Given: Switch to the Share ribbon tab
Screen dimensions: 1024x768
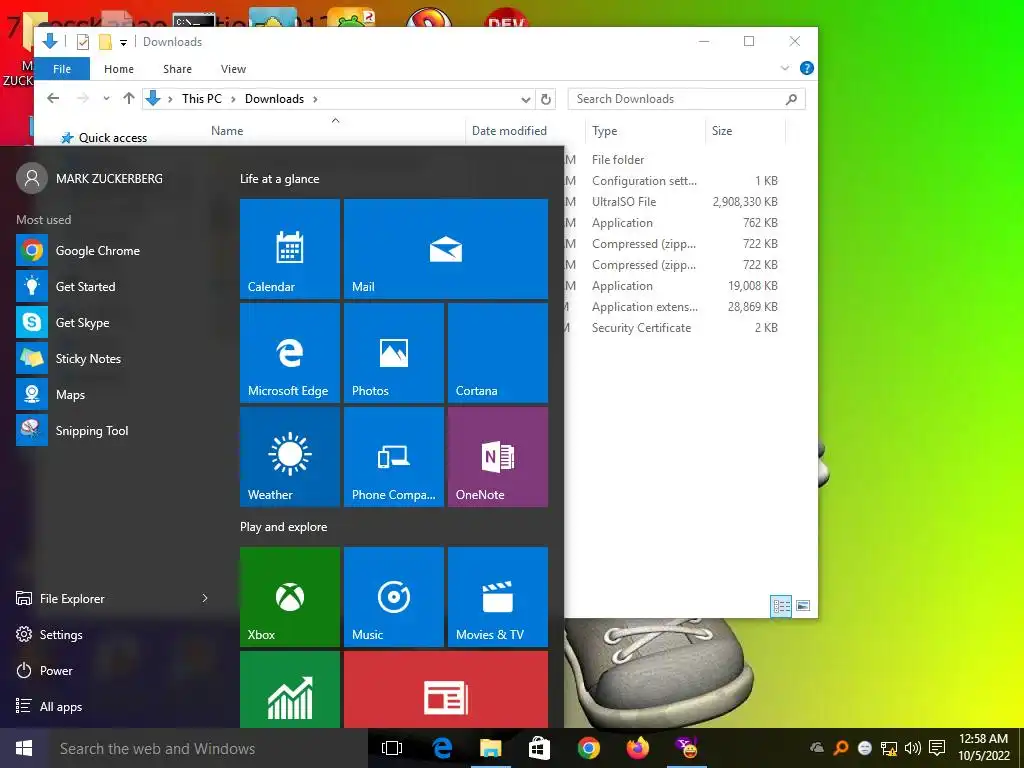Looking at the screenshot, I should click(x=178, y=69).
